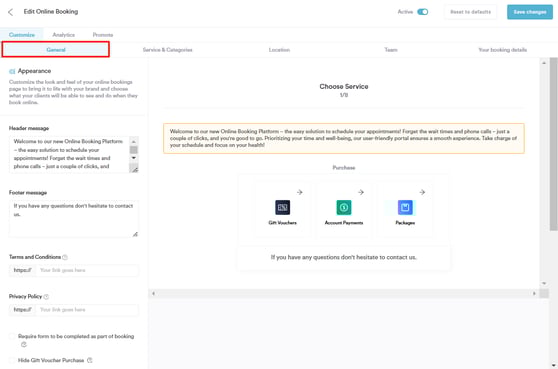This screenshot has width=558, height=369.
Task: Click the Appearance palette icon
Action: 12,71
